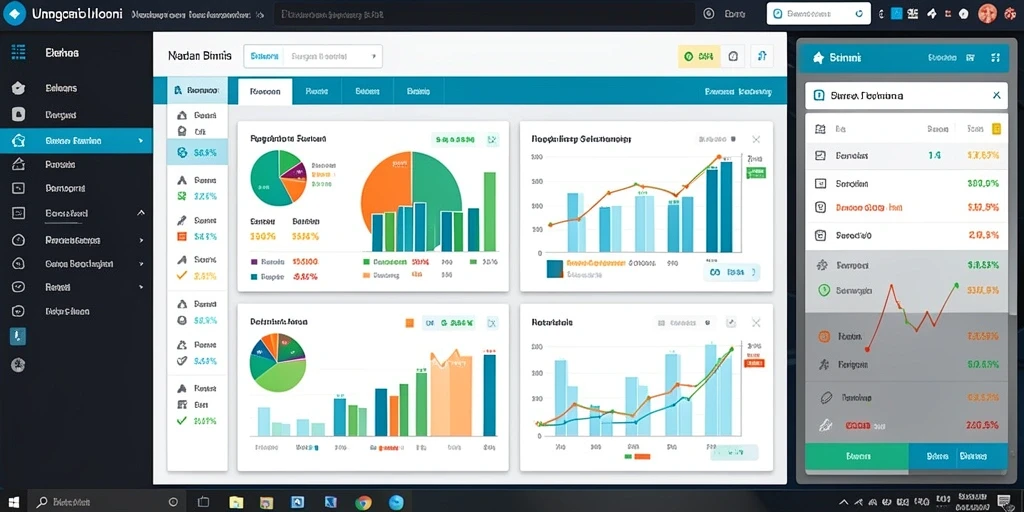The image size is (1024, 512).
Task: Open the Windows Start menu
Action: (13, 502)
